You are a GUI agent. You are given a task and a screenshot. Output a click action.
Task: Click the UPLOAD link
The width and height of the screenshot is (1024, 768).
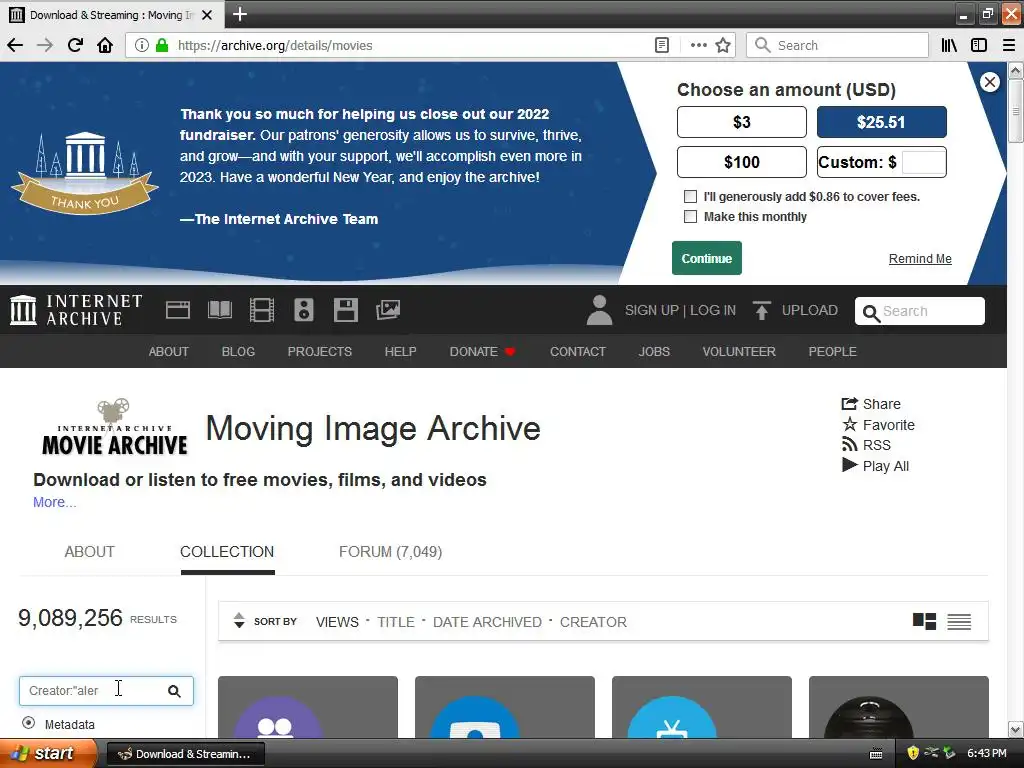810,310
